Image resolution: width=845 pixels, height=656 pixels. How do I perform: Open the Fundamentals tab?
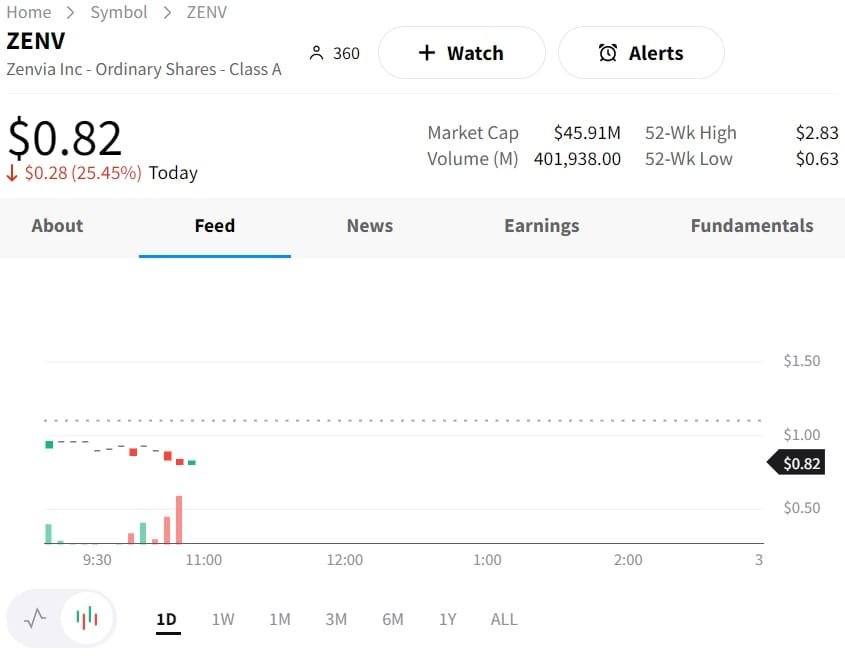(x=752, y=226)
